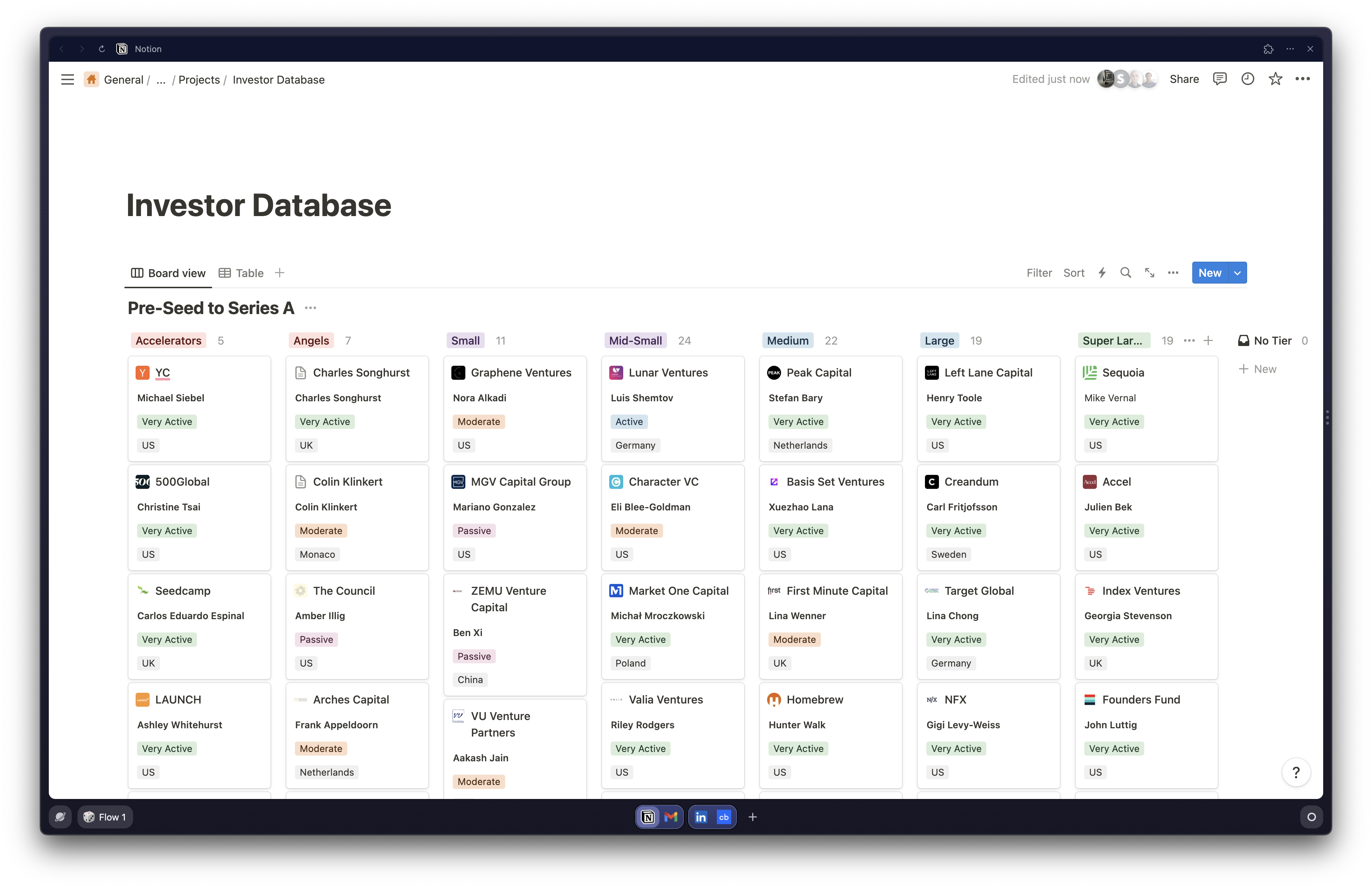Click the collaborator avatars group
This screenshot has height=888, width=1372.
coord(1128,79)
